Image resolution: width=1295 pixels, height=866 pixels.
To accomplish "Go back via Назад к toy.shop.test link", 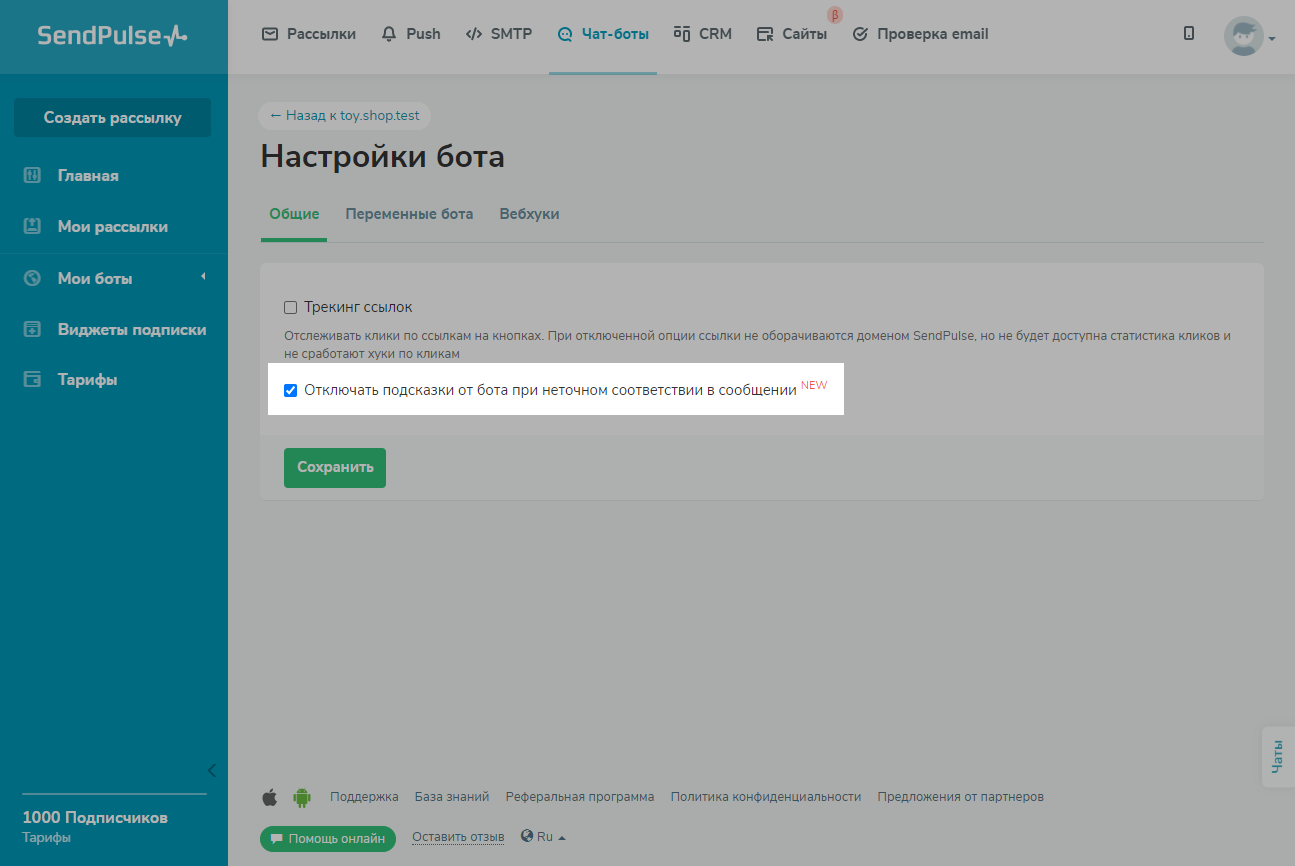I will tap(344, 116).
